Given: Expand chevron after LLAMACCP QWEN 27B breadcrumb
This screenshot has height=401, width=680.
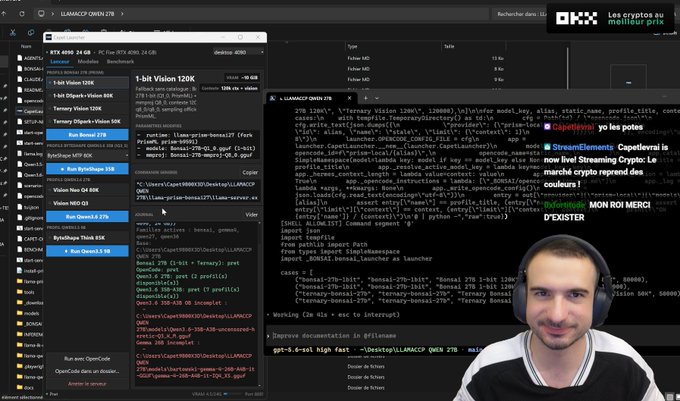Looking at the screenshot, I should [122, 14].
